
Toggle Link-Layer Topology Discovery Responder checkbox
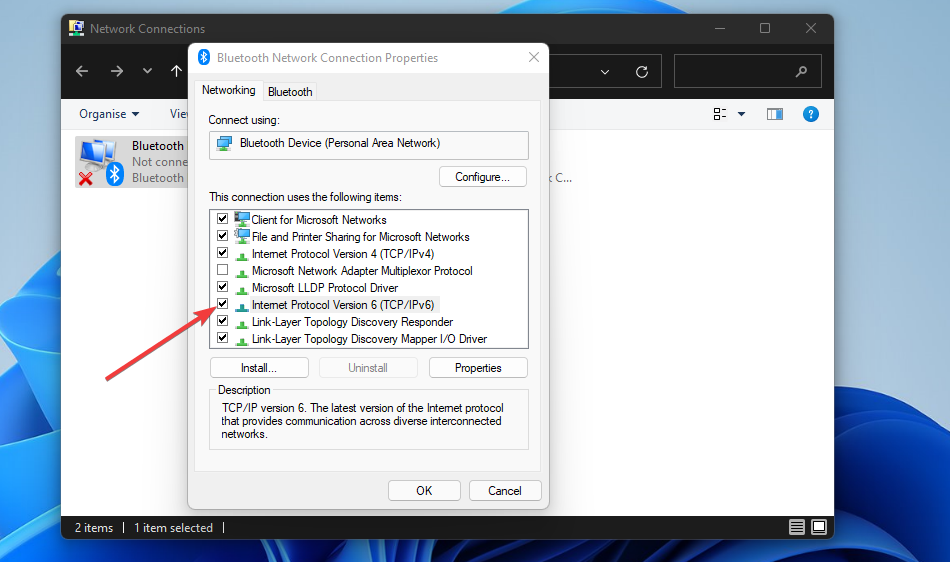(222, 320)
